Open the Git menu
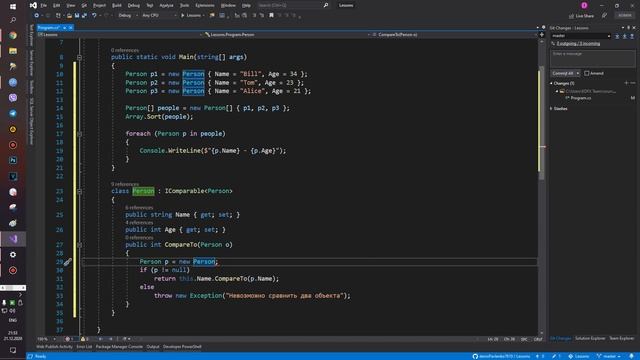This screenshot has height=360, width=640. [x=84, y=5]
